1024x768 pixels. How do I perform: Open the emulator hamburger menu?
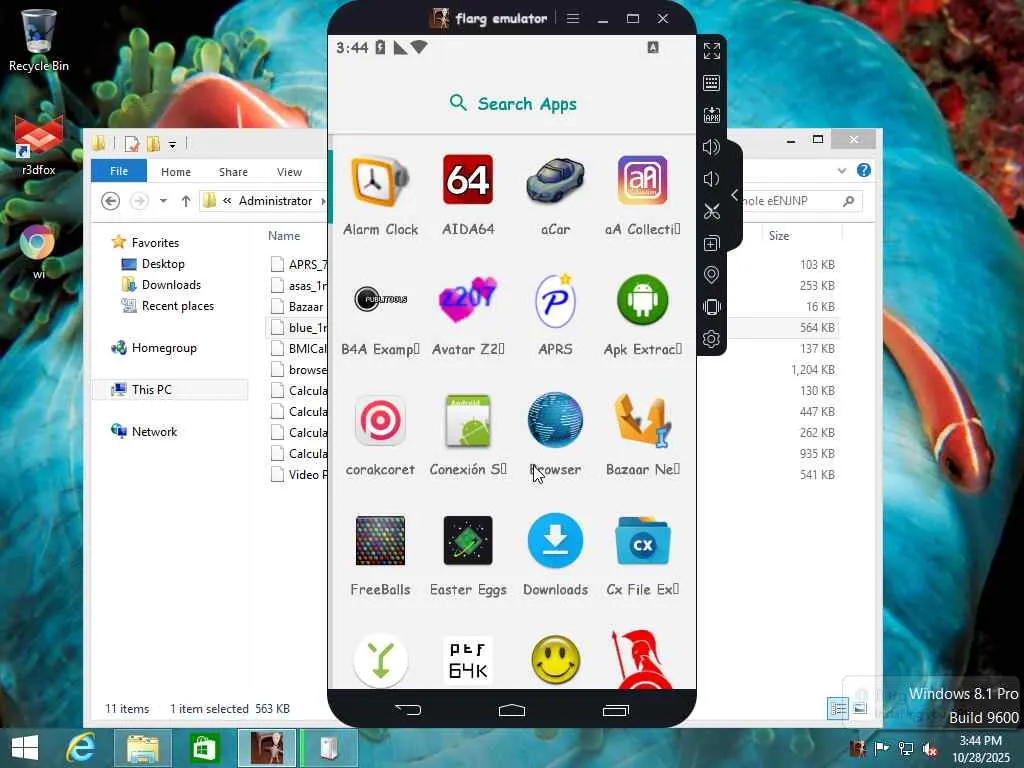click(573, 18)
